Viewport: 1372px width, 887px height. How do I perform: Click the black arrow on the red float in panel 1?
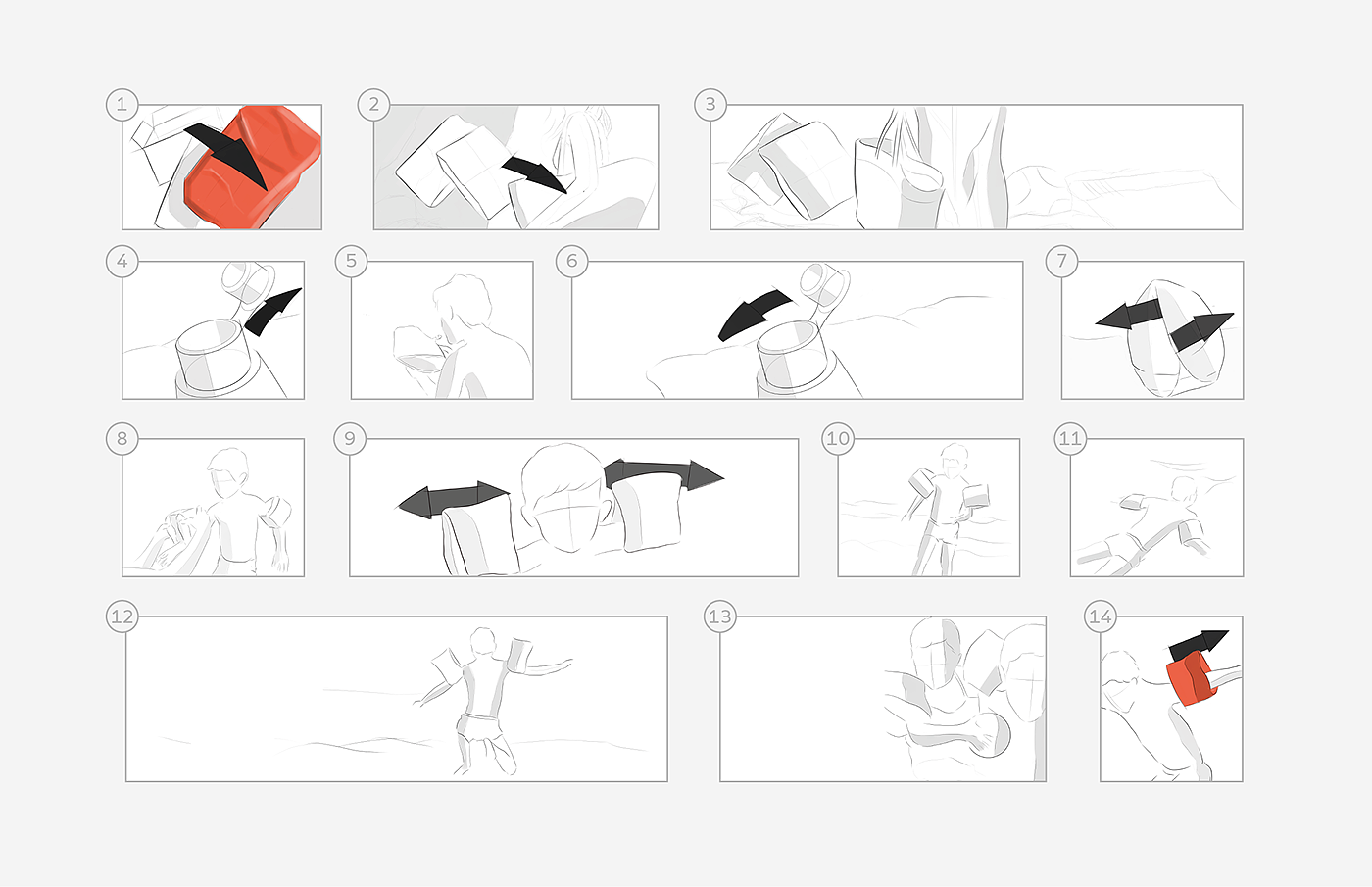(x=226, y=156)
